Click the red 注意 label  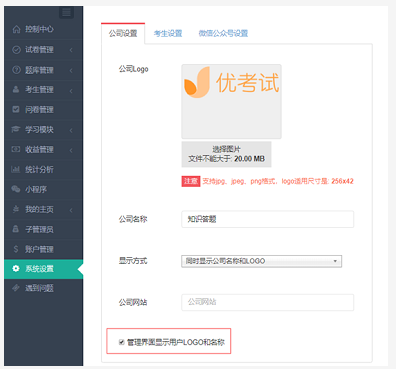point(191,181)
